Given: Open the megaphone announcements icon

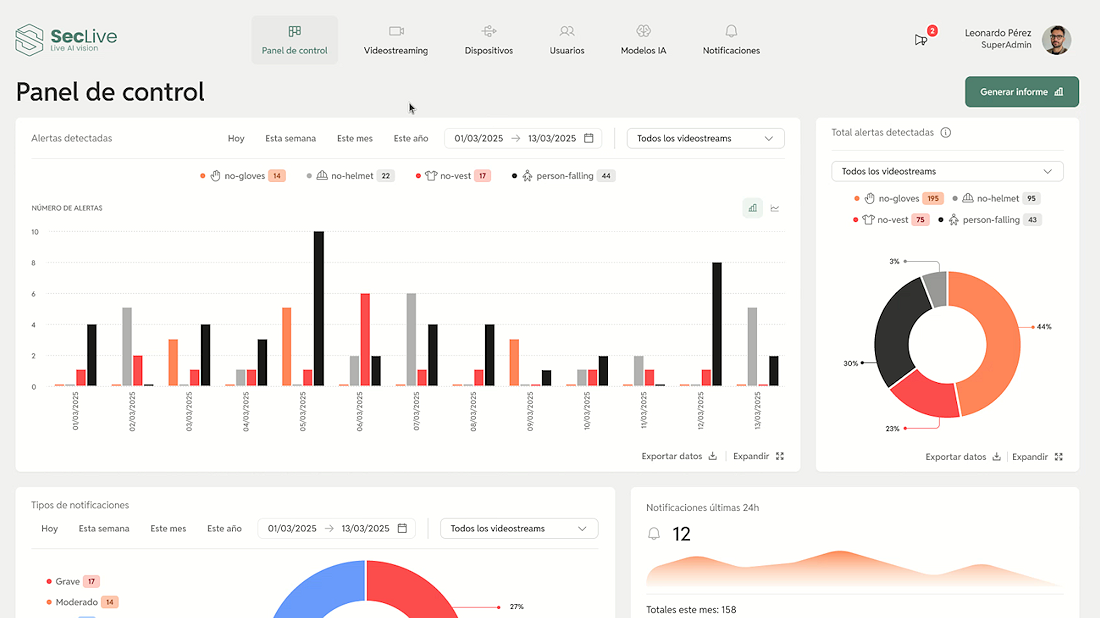Looking at the screenshot, I should (921, 40).
